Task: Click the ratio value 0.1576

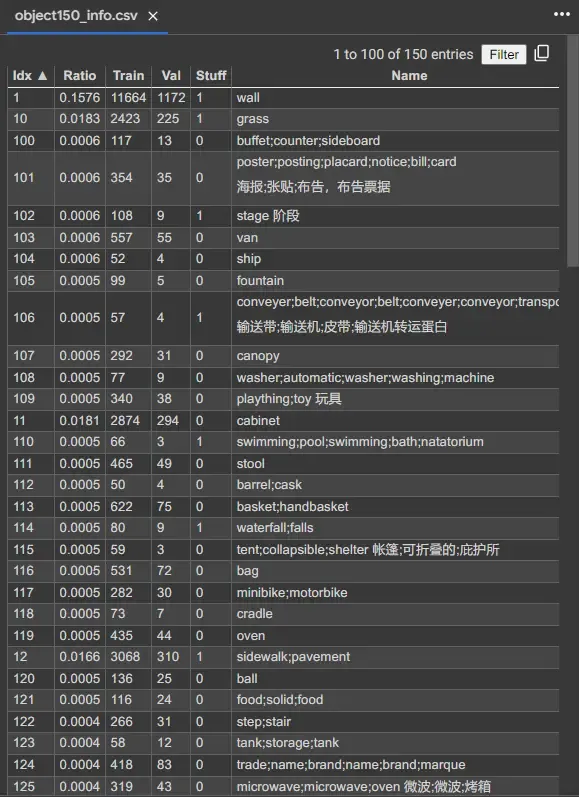Action: pyautogui.click(x=79, y=98)
